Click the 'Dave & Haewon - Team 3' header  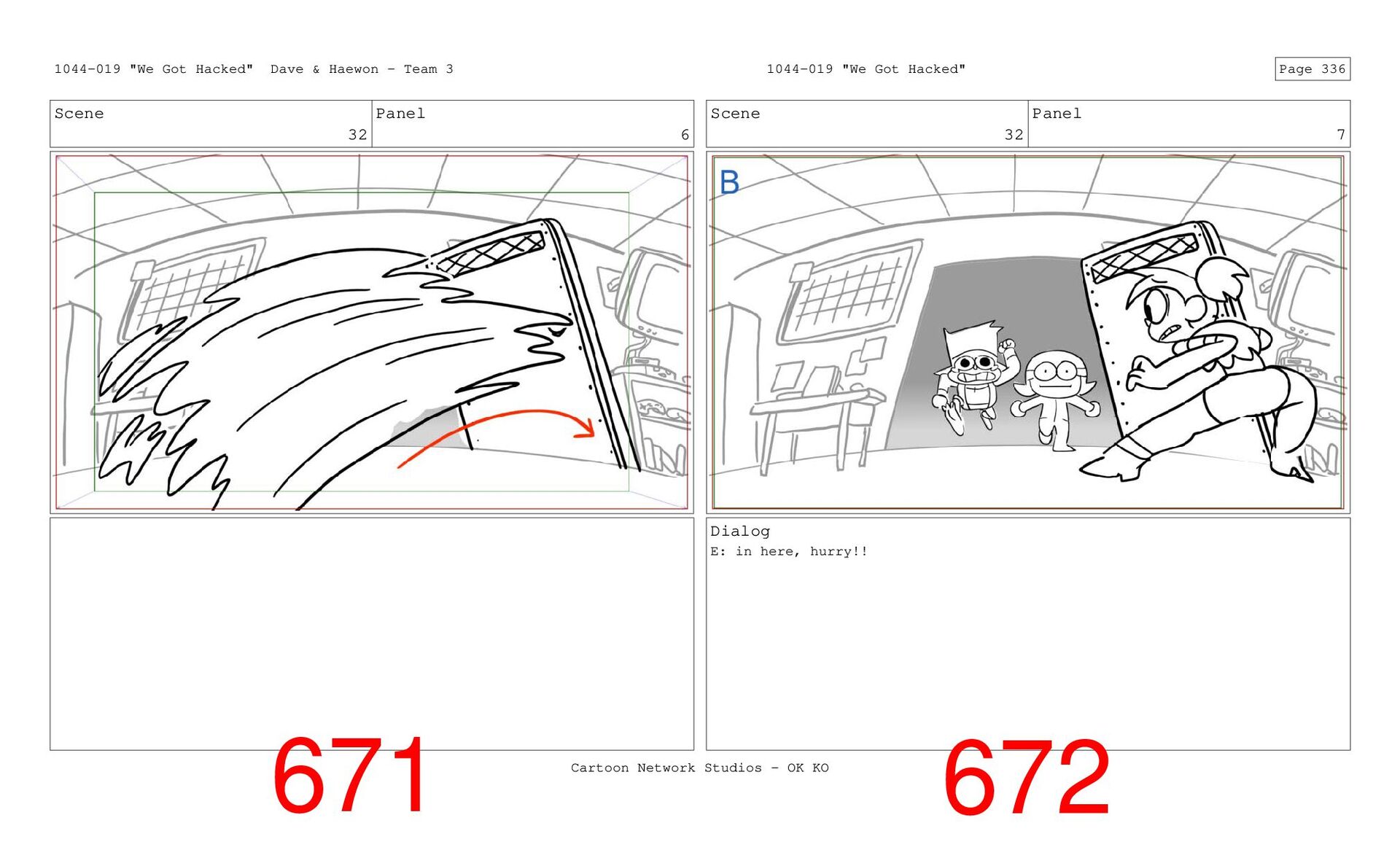362,69
